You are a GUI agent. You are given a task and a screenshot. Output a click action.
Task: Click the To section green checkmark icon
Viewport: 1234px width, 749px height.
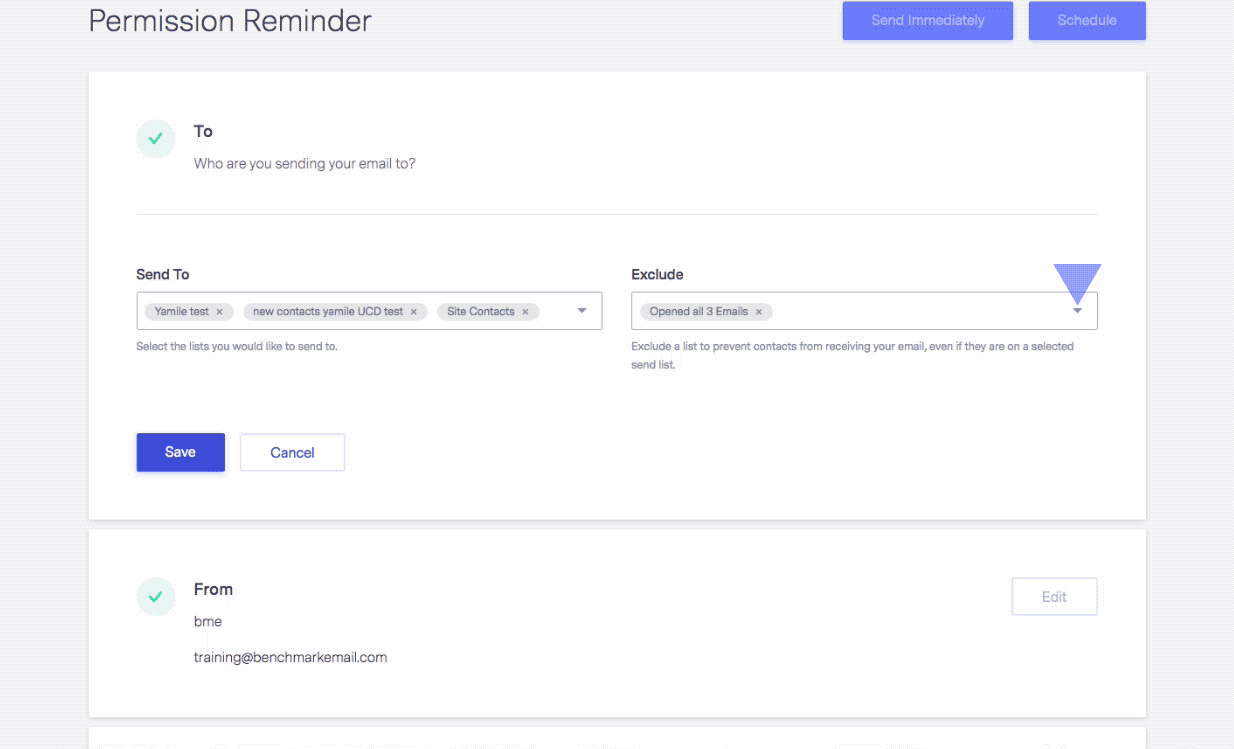pos(156,139)
